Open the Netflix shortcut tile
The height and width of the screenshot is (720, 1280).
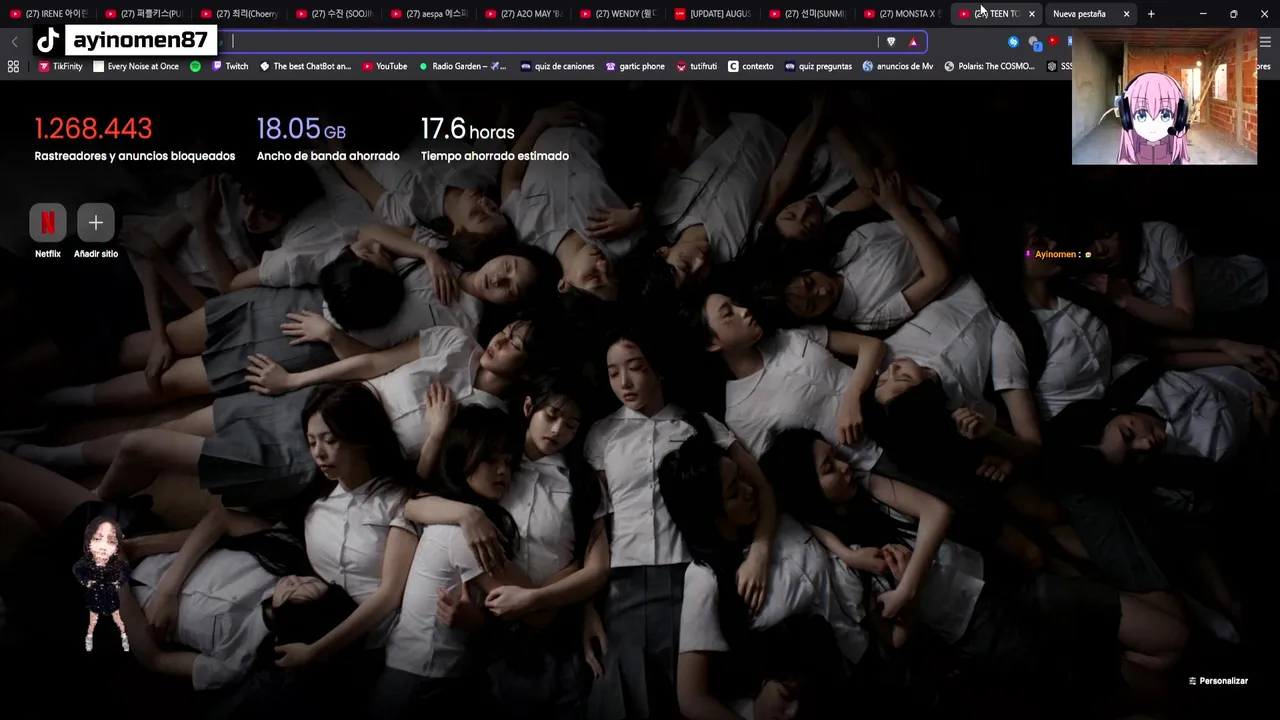(48, 223)
